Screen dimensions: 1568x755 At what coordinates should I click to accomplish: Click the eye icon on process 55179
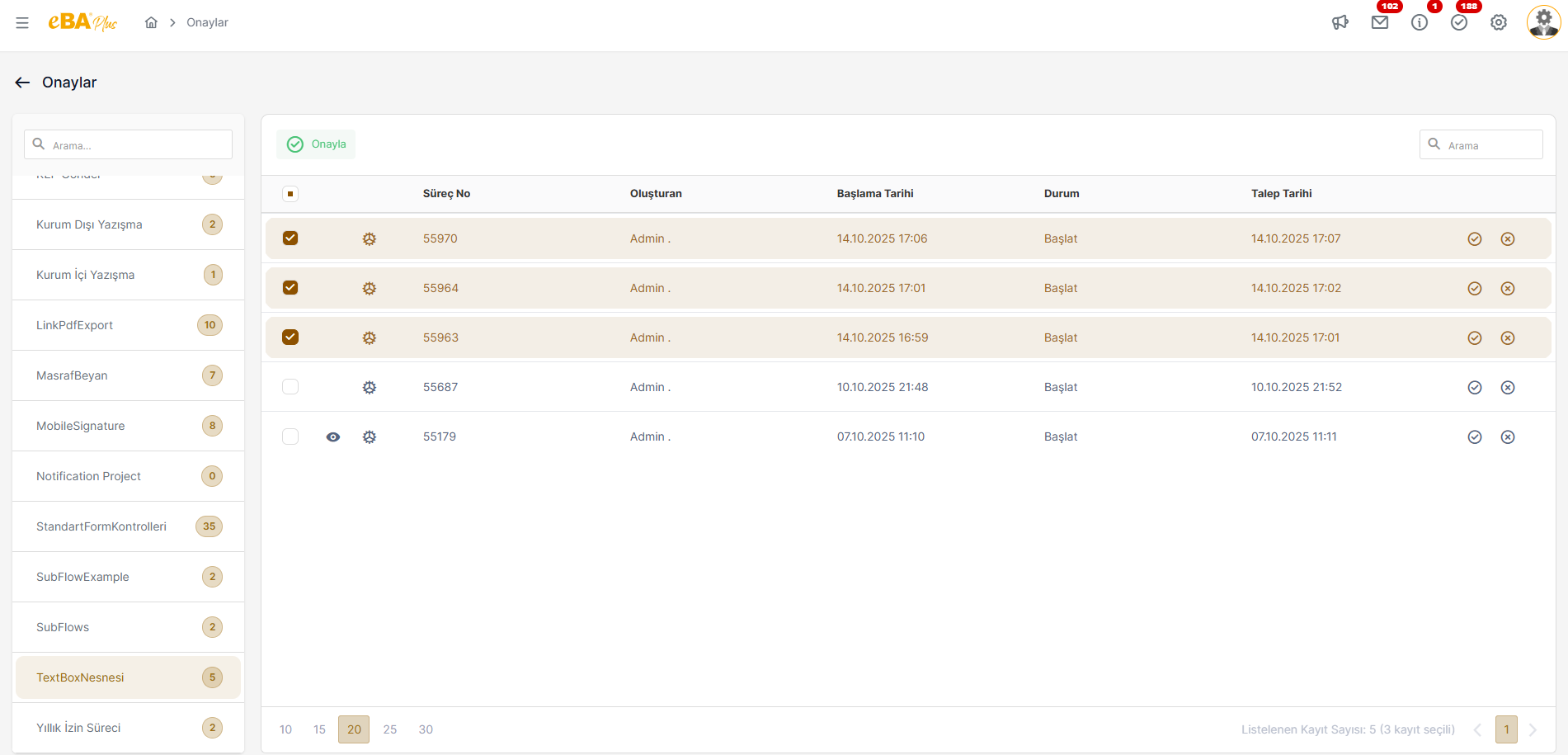pyautogui.click(x=333, y=437)
